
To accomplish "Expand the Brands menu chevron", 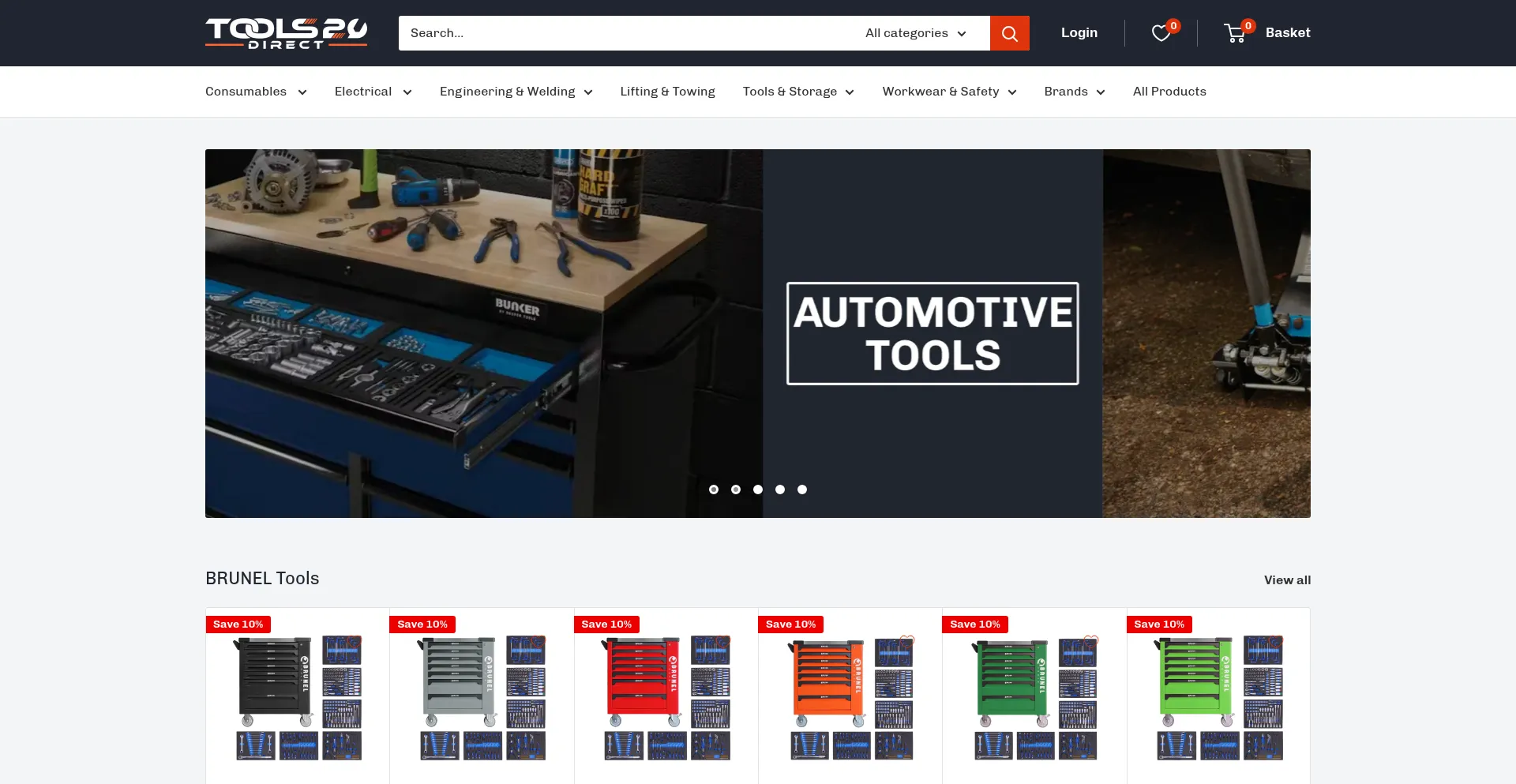I will click(1101, 92).
